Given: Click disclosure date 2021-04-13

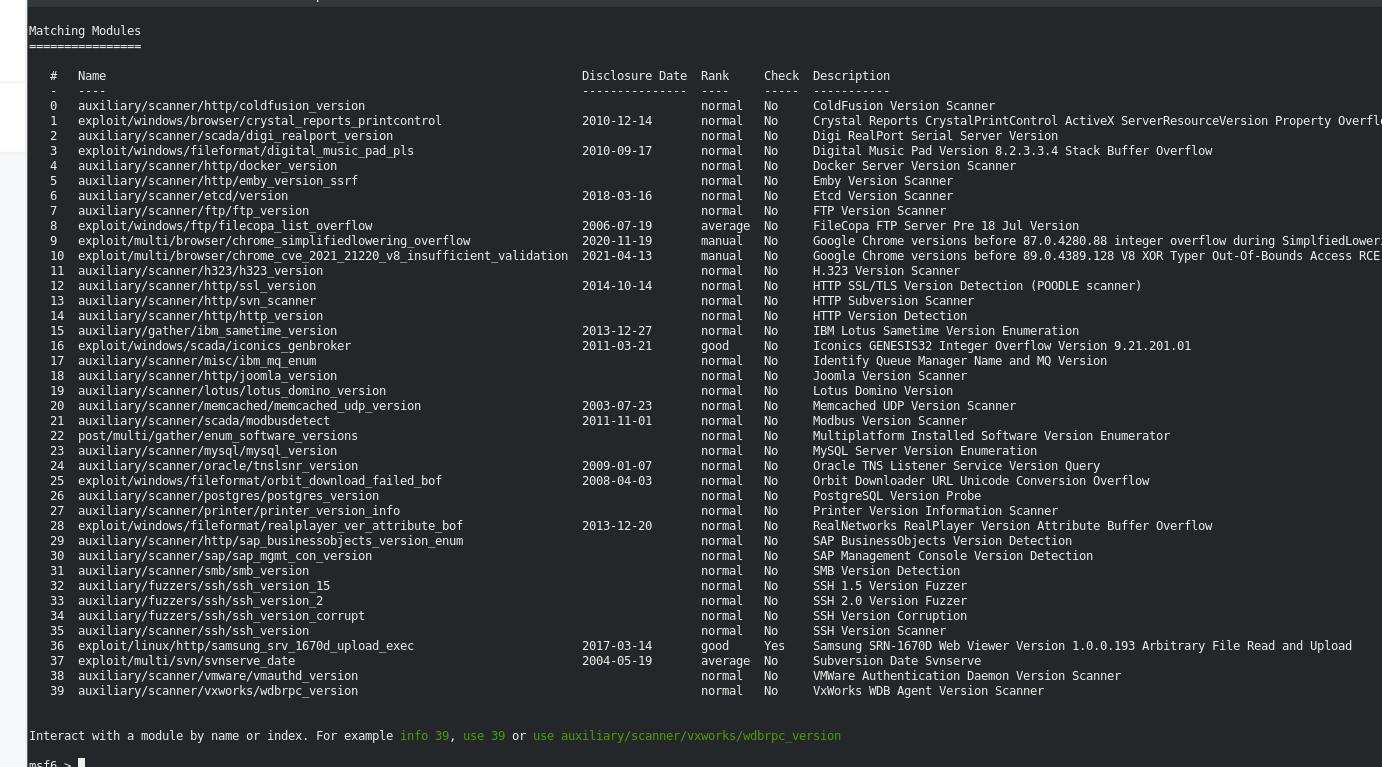Looking at the screenshot, I should click(617, 256).
